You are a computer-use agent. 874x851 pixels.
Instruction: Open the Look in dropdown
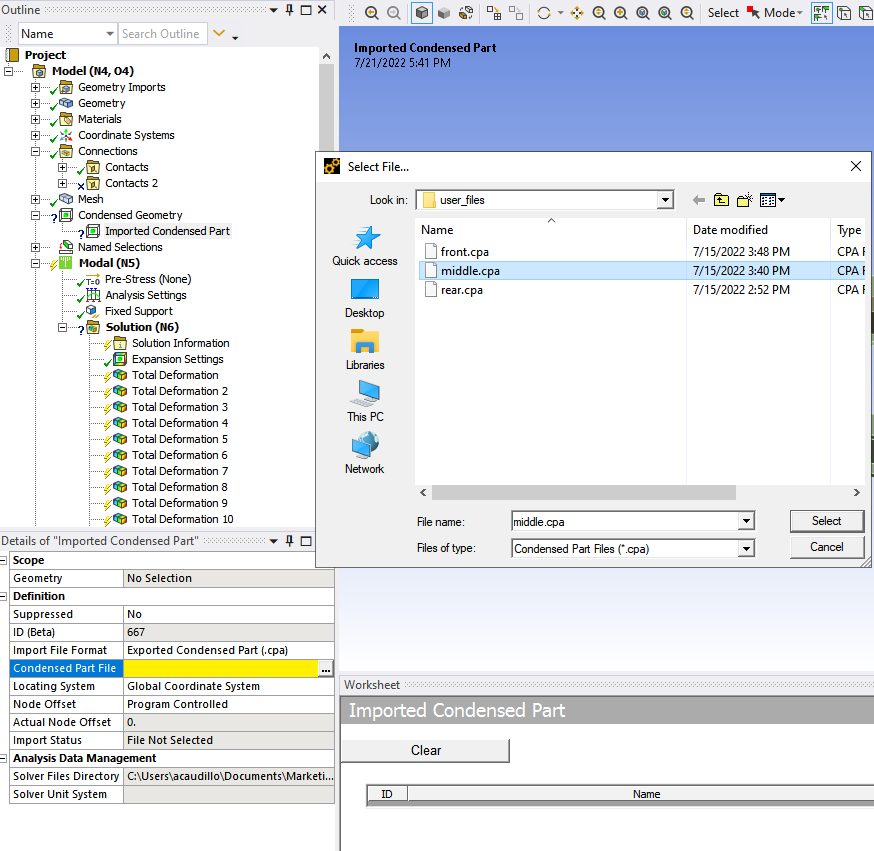(664, 200)
